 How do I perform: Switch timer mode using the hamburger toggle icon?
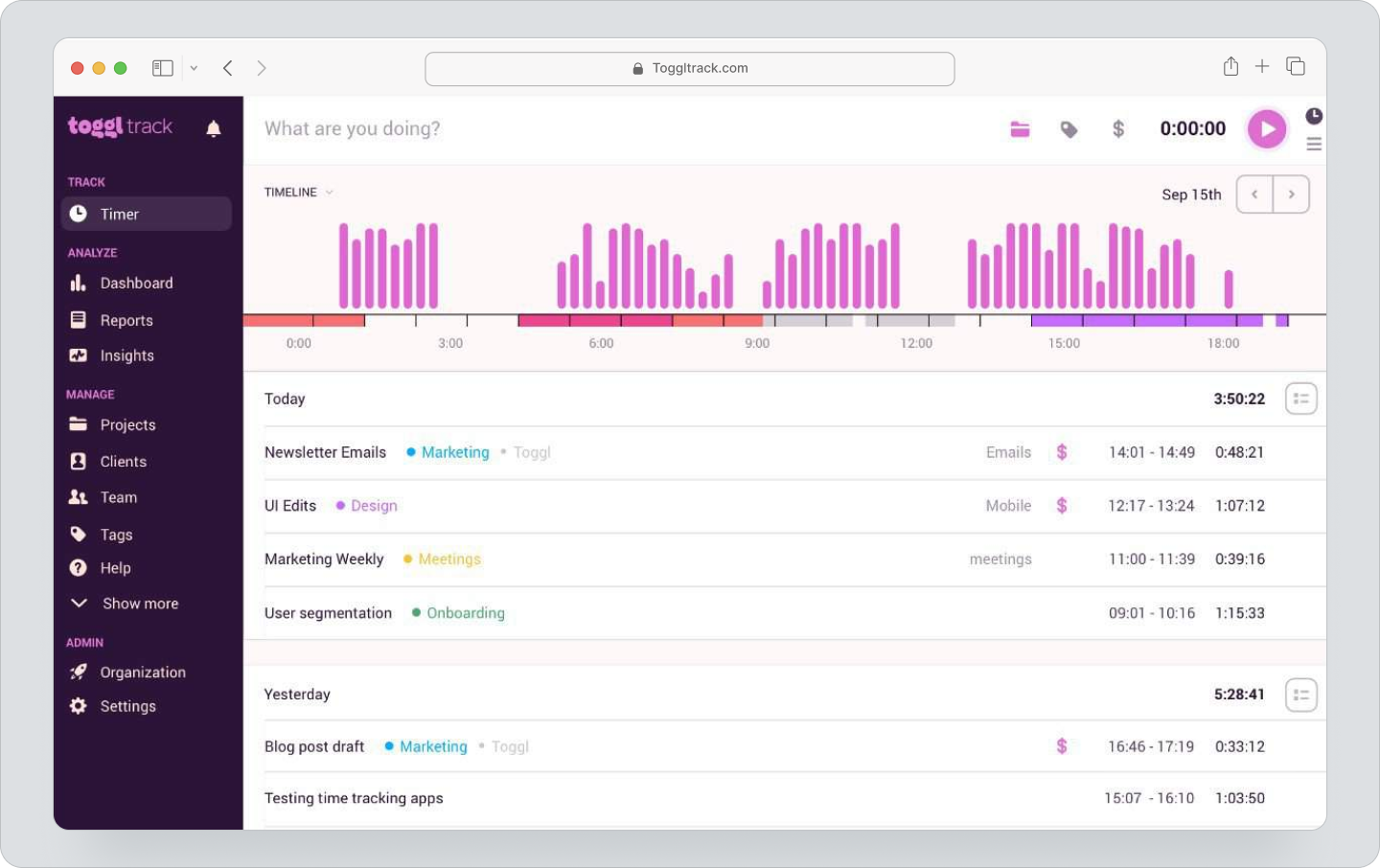click(x=1314, y=144)
